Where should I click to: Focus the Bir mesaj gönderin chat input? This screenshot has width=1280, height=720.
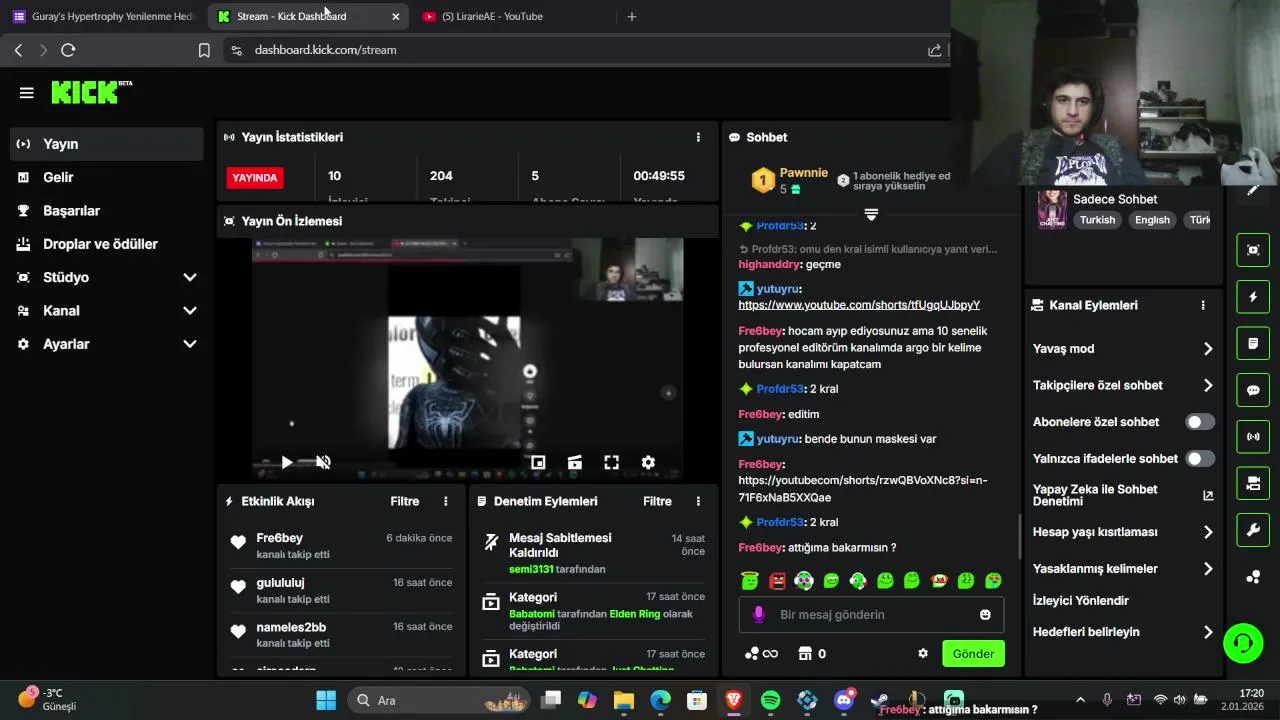point(871,614)
